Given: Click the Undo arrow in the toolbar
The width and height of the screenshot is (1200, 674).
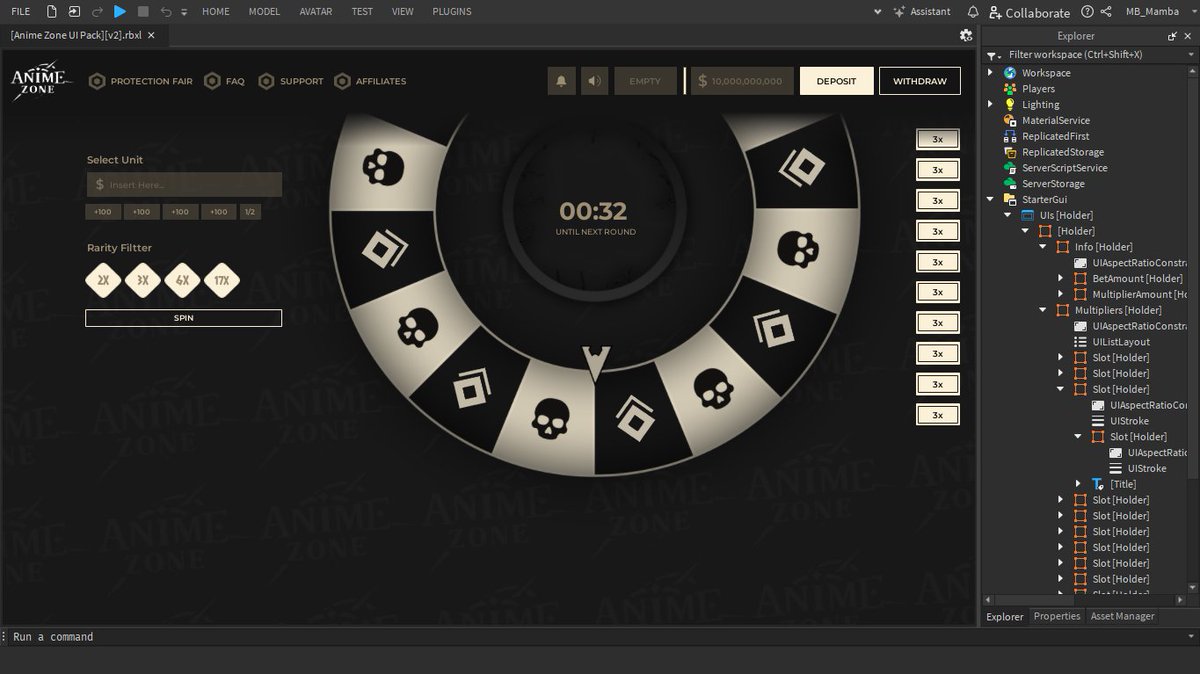Looking at the screenshot, I should [166, 12].
